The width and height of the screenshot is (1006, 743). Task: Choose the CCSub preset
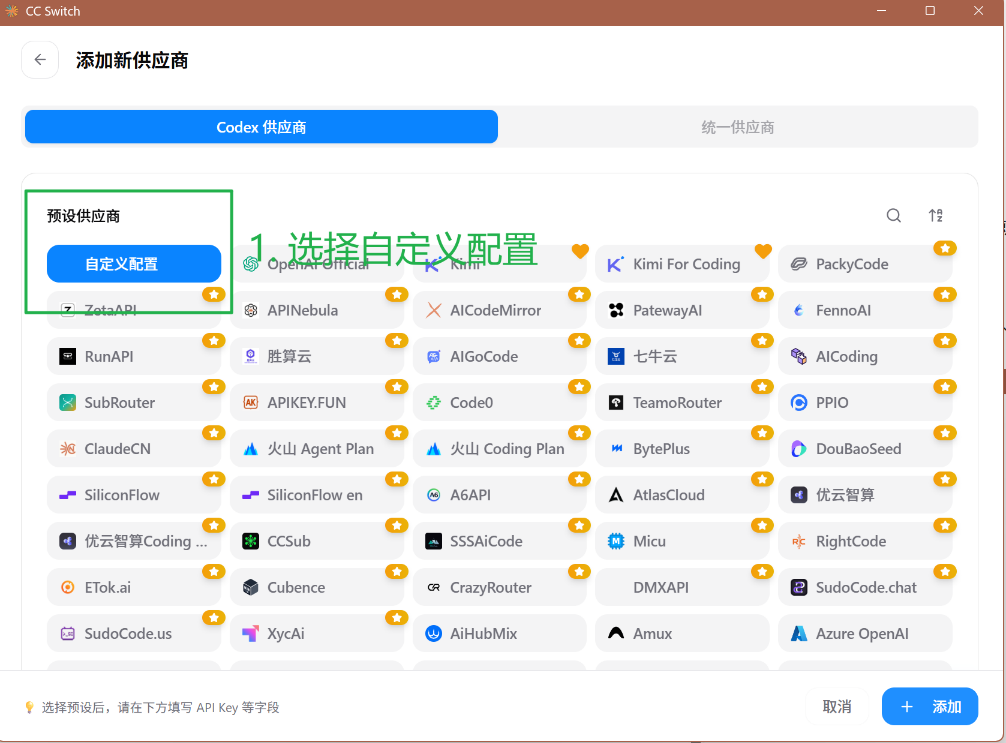click(317, 541)
